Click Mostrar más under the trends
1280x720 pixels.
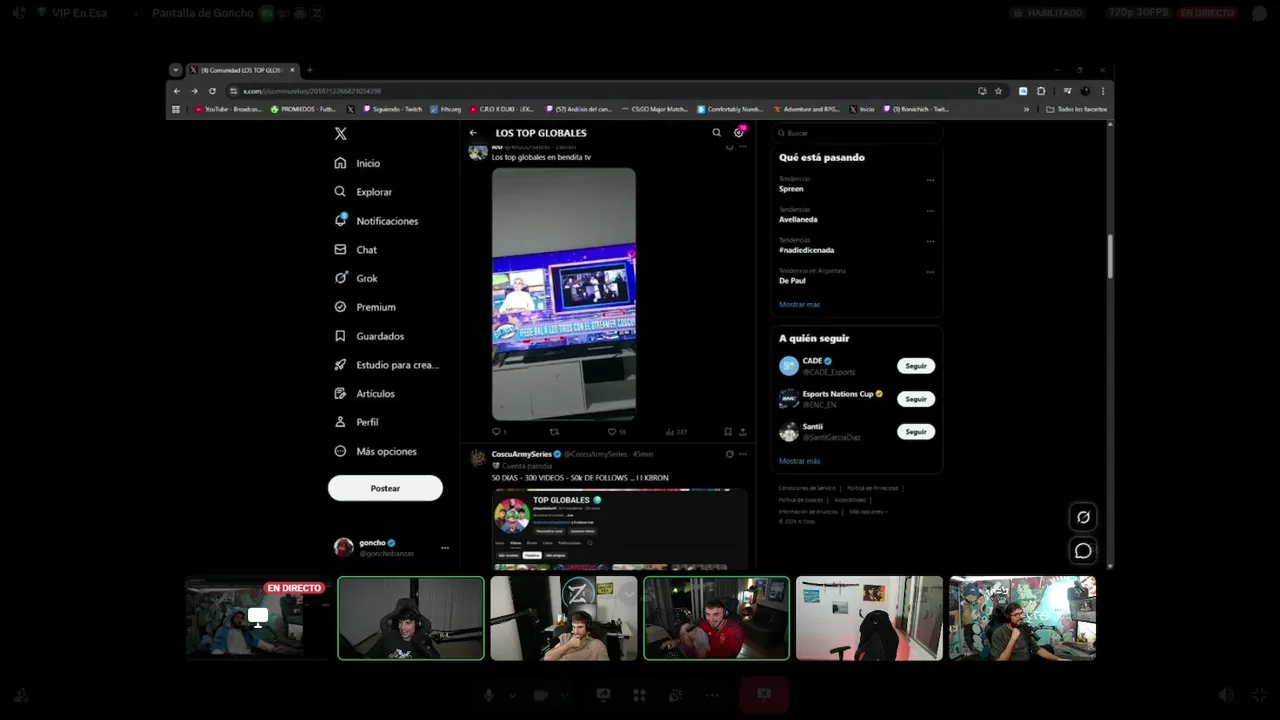[x=799, y=304]
